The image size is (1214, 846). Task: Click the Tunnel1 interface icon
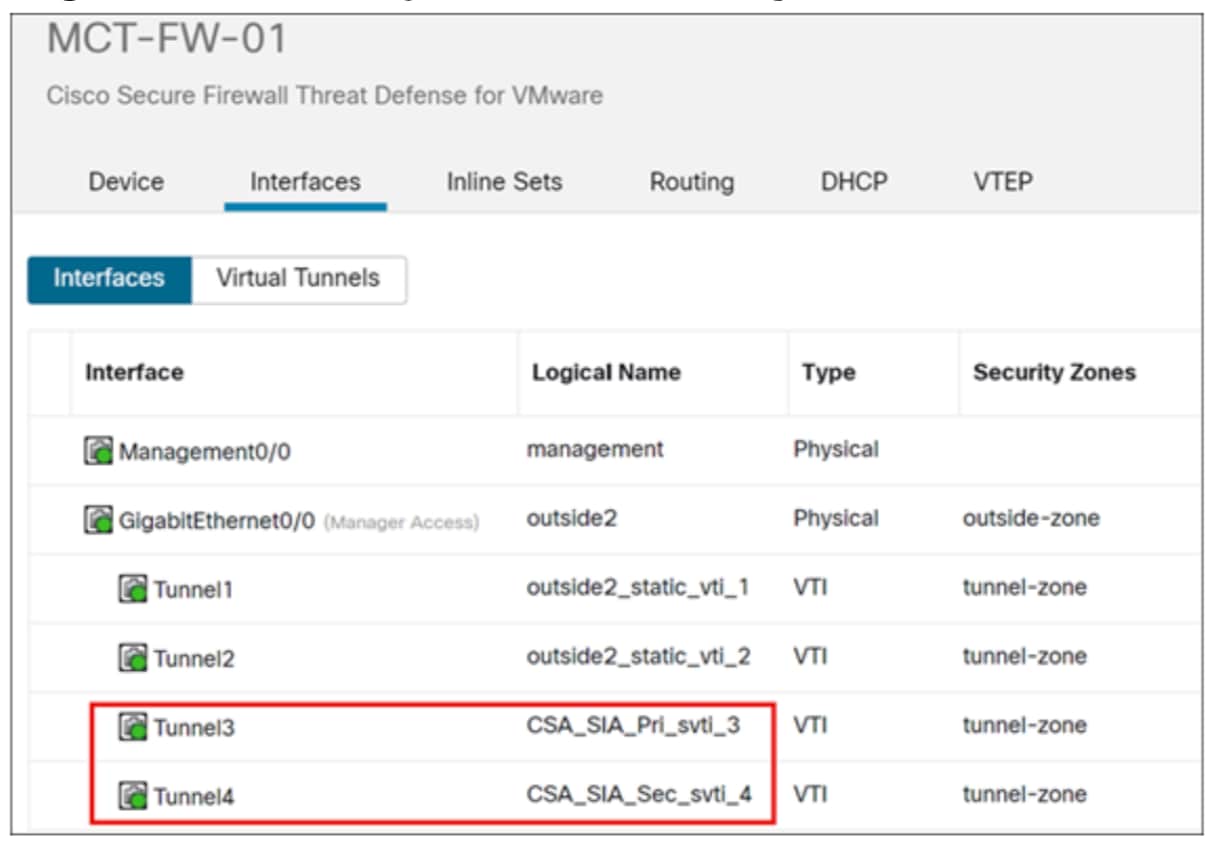132,590
